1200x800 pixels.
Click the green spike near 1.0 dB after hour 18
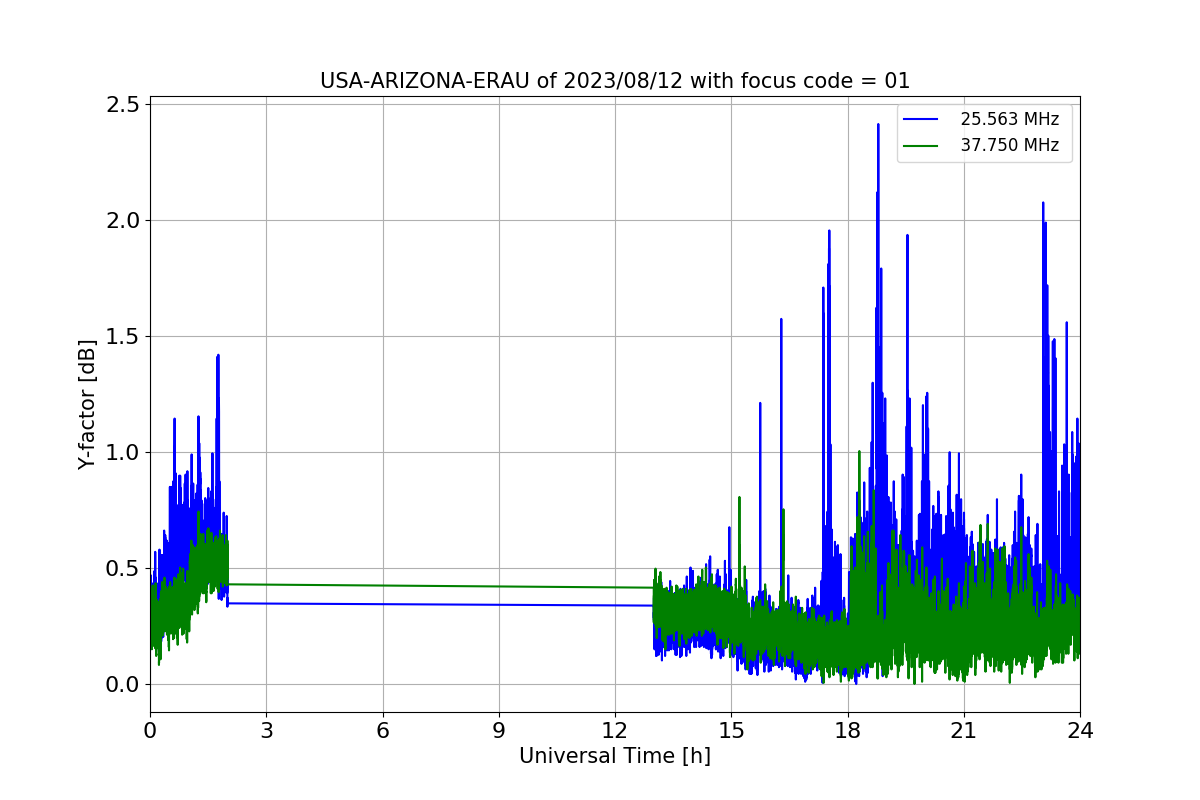pyautogui.click(x=859, y=452)
